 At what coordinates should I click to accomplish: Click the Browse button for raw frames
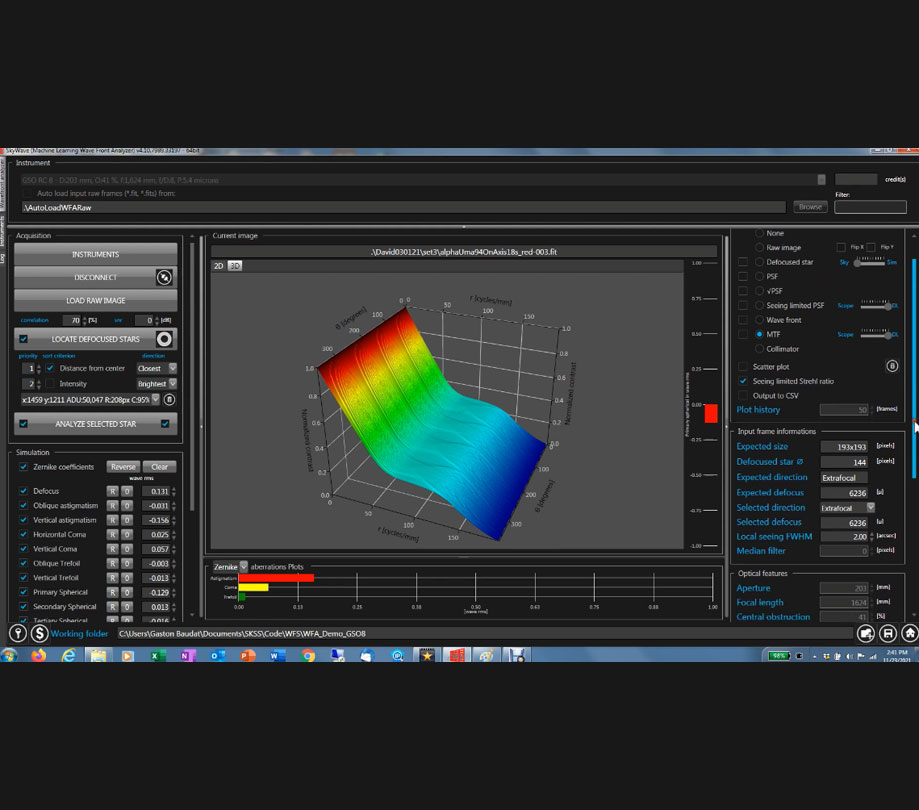pos(810,207)
